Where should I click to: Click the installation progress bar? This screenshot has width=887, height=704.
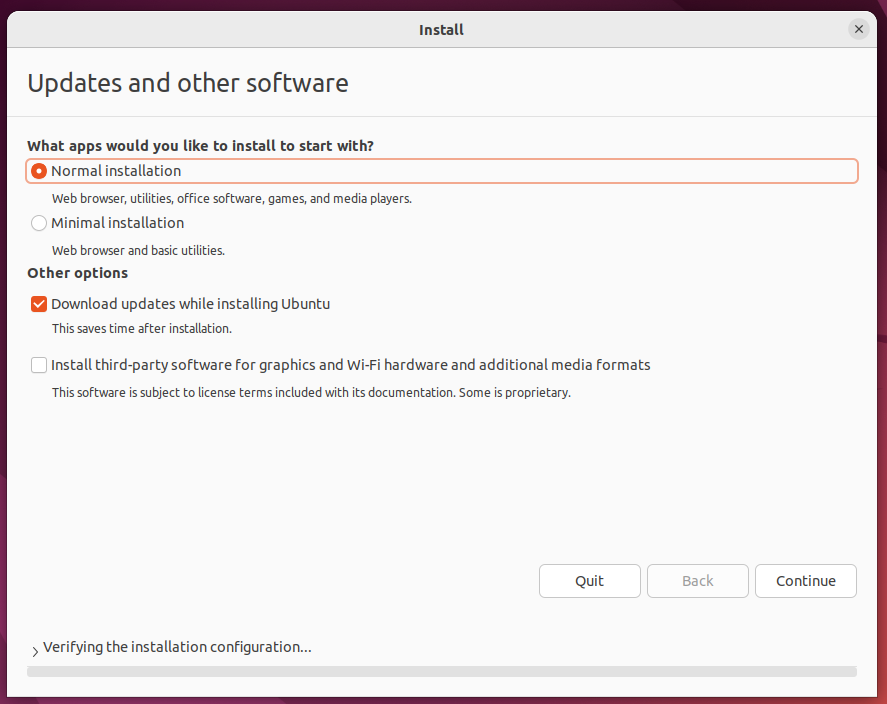pyautogui.click(x=442, y=671)
